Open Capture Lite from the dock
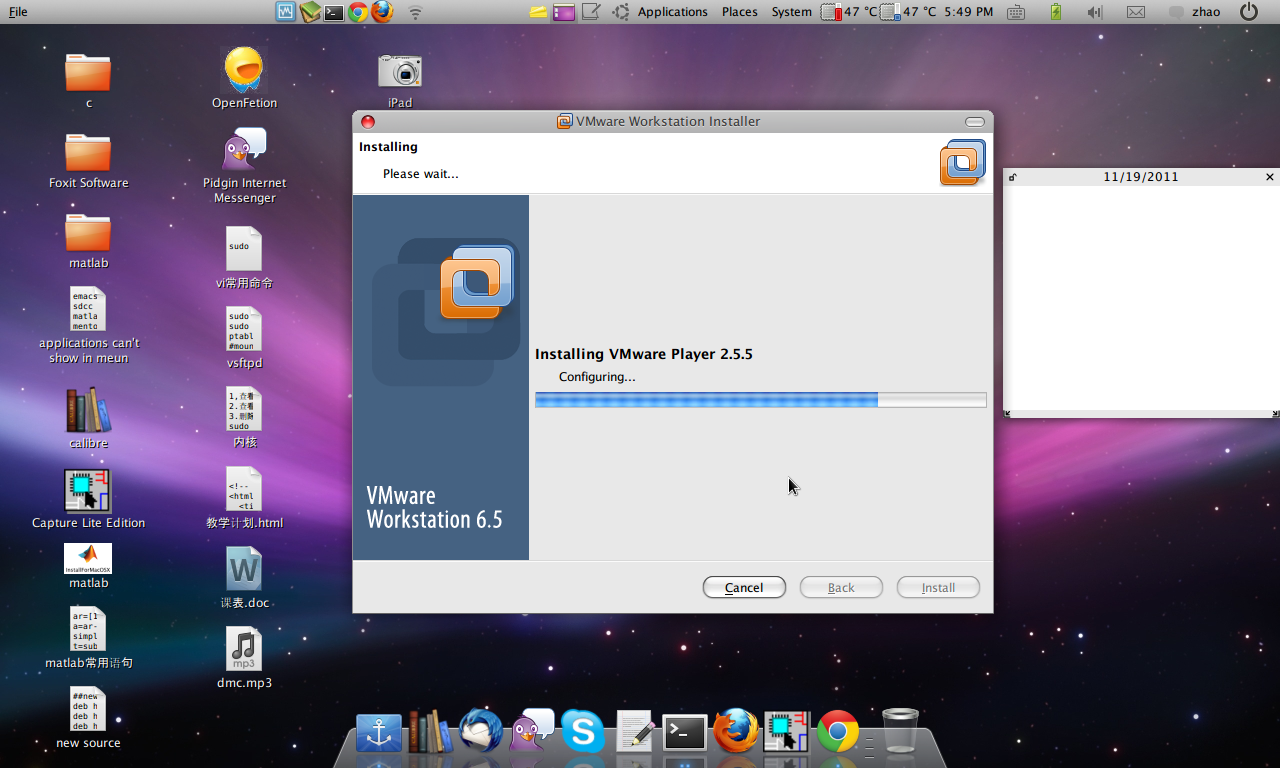Screen dimensions: 1280x768 787,731
